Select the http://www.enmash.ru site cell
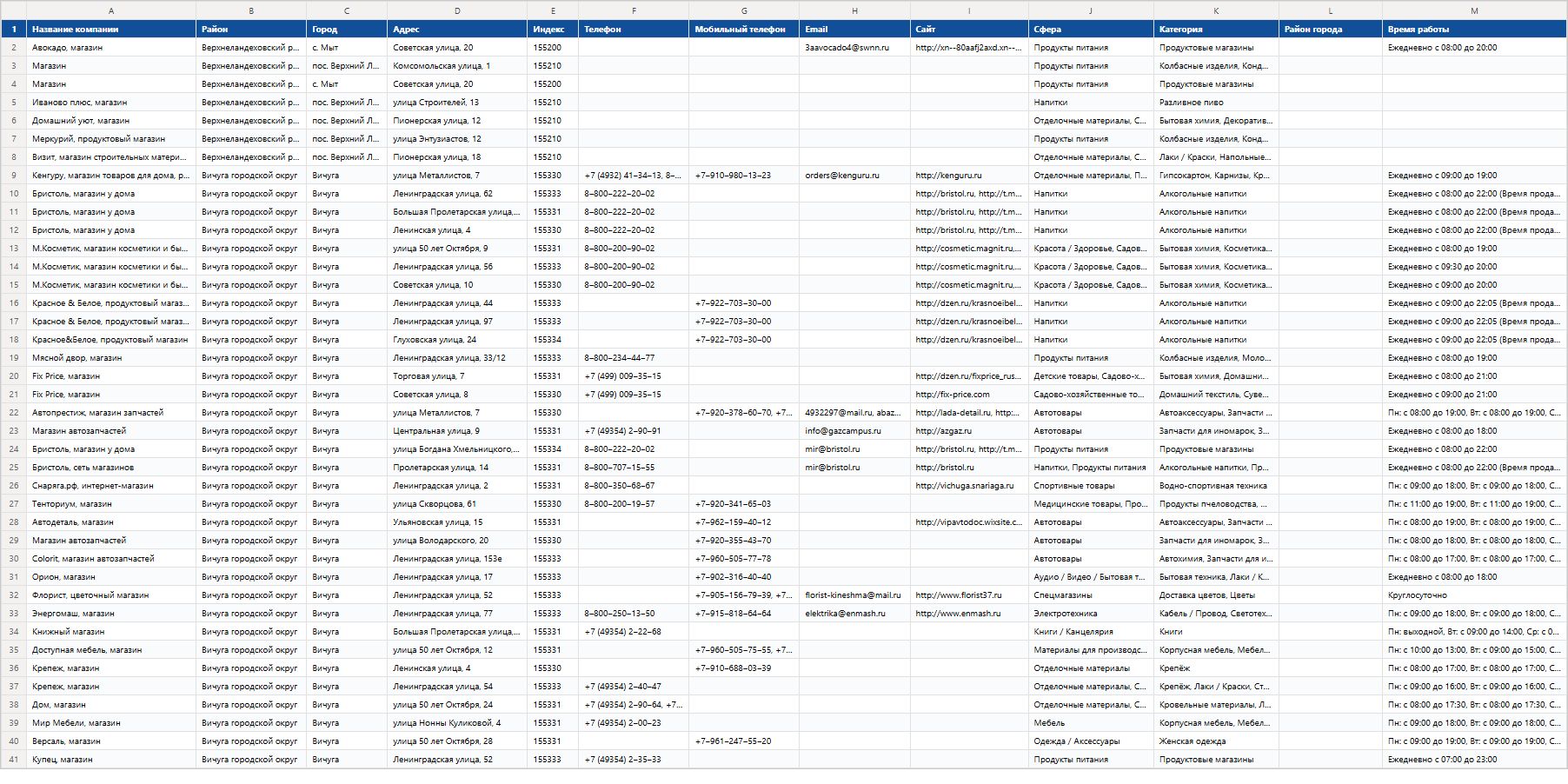The image size is (1568, 784). (969, 614)
